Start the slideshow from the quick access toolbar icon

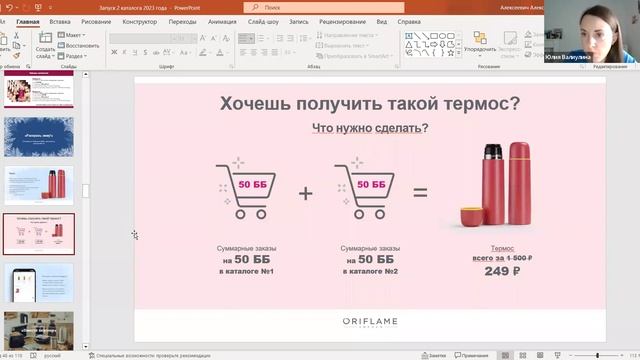click(38, 7)
